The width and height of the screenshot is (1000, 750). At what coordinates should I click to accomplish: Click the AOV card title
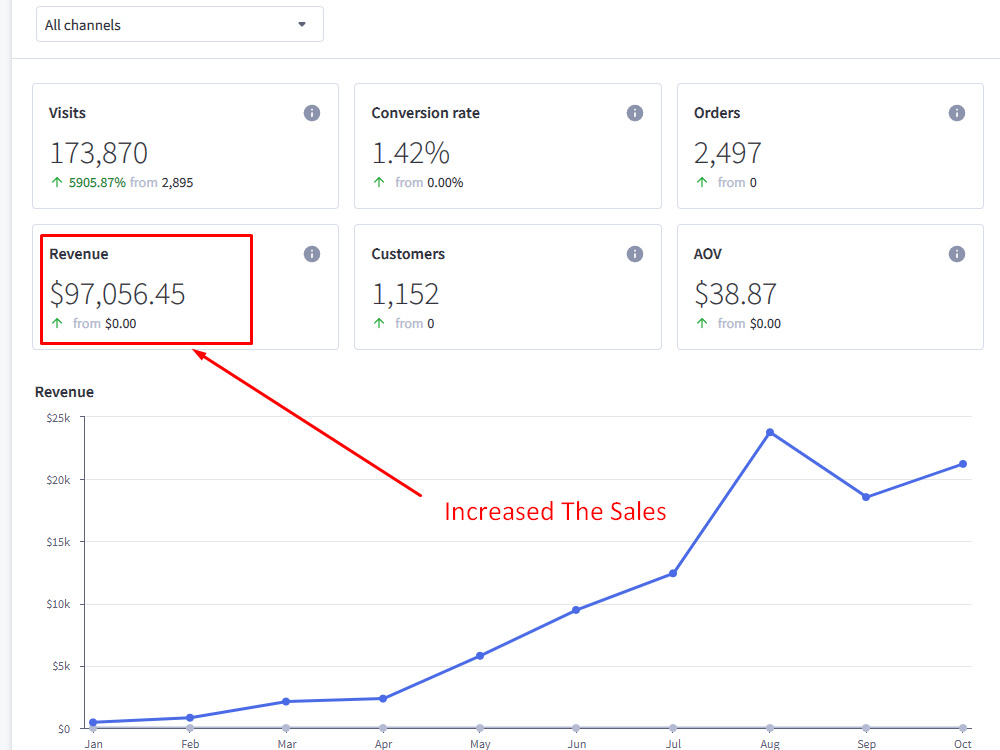707,254
